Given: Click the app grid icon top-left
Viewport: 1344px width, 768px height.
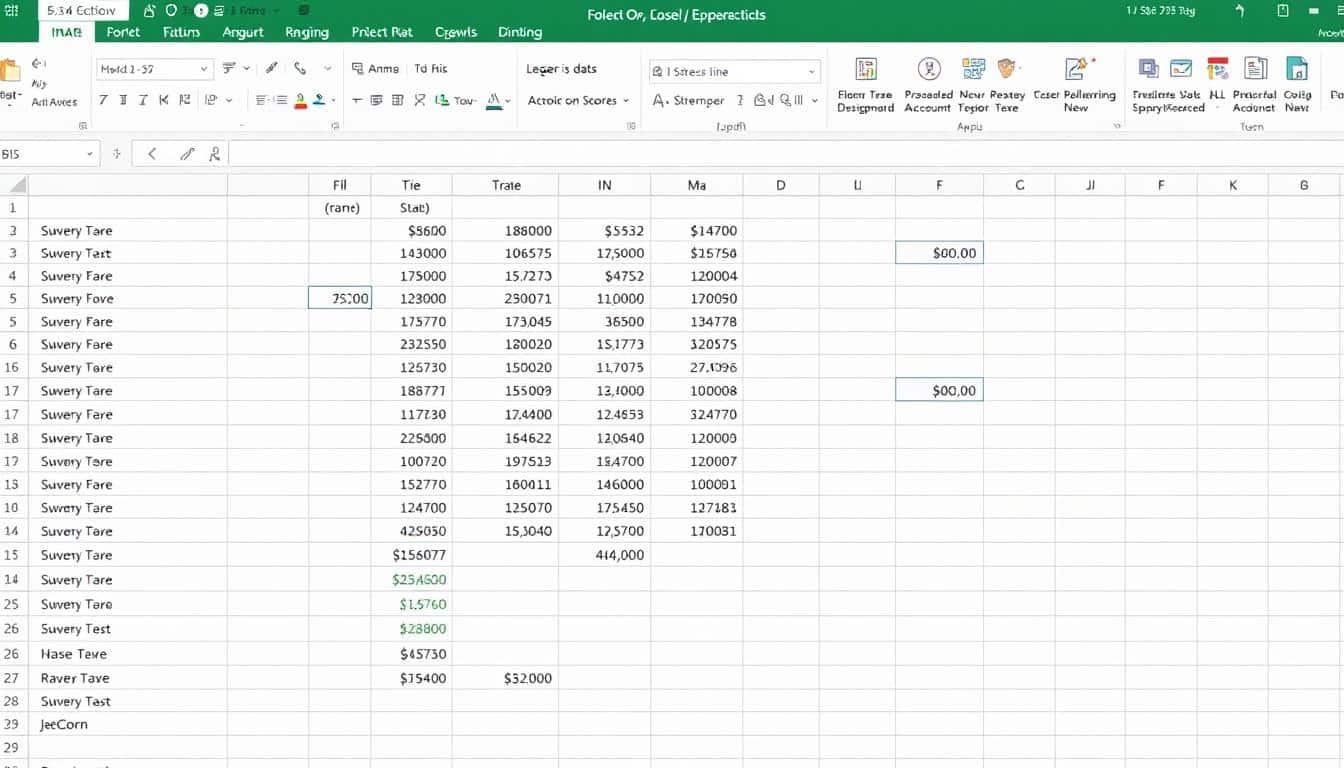Looking at the screenshot, I should click(x=12, y=11).
